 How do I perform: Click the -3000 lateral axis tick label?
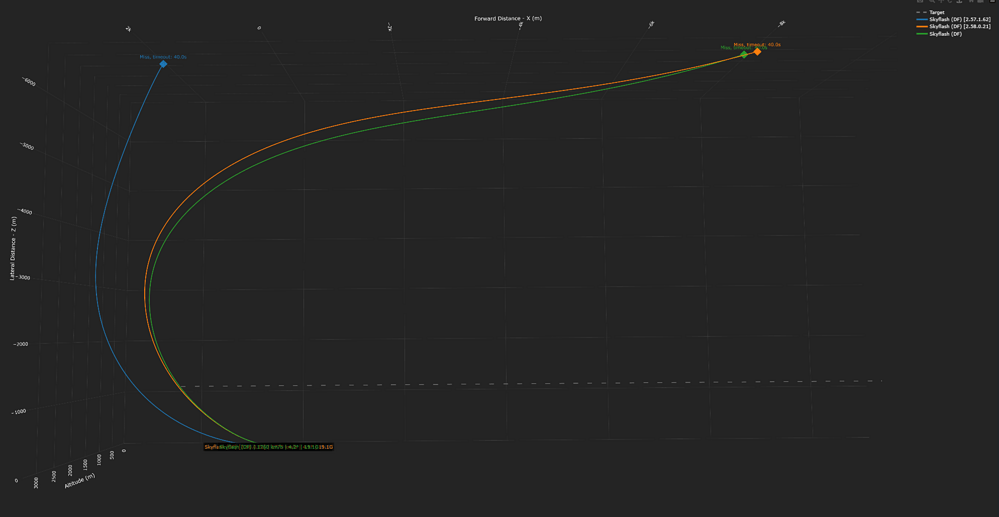click(x=22, y=278)
